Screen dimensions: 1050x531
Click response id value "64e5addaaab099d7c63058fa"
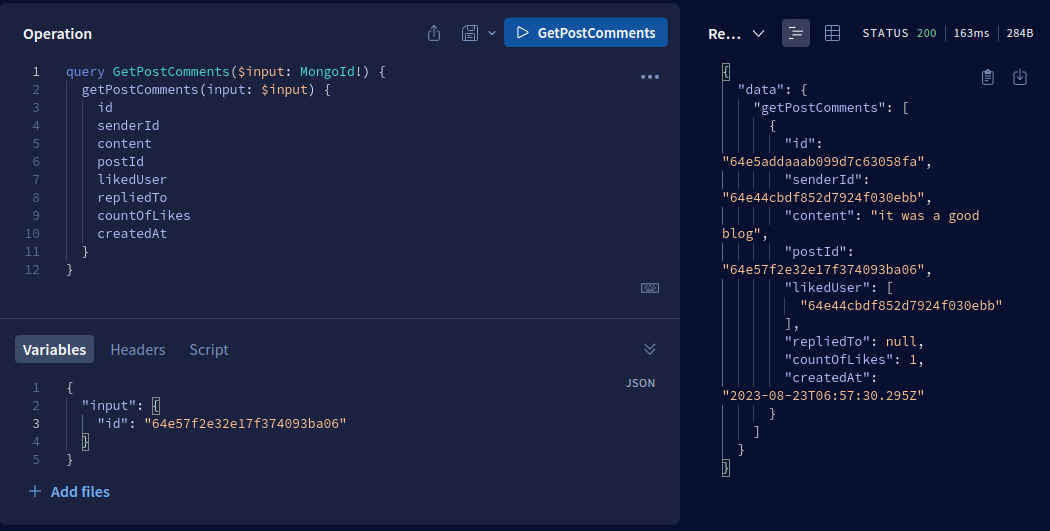pos(823,161)
